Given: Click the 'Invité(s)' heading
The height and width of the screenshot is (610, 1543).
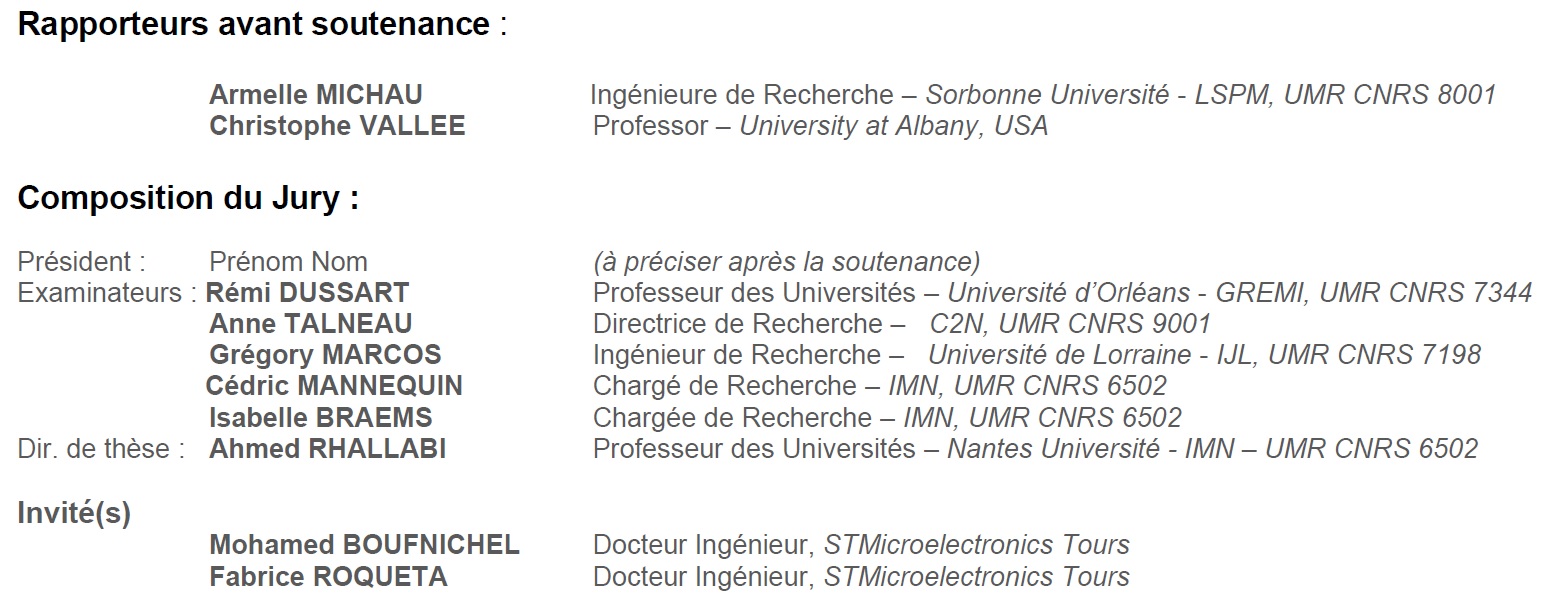Looking at the screenshot, I should pyautogui.click(x=74, y=513).
